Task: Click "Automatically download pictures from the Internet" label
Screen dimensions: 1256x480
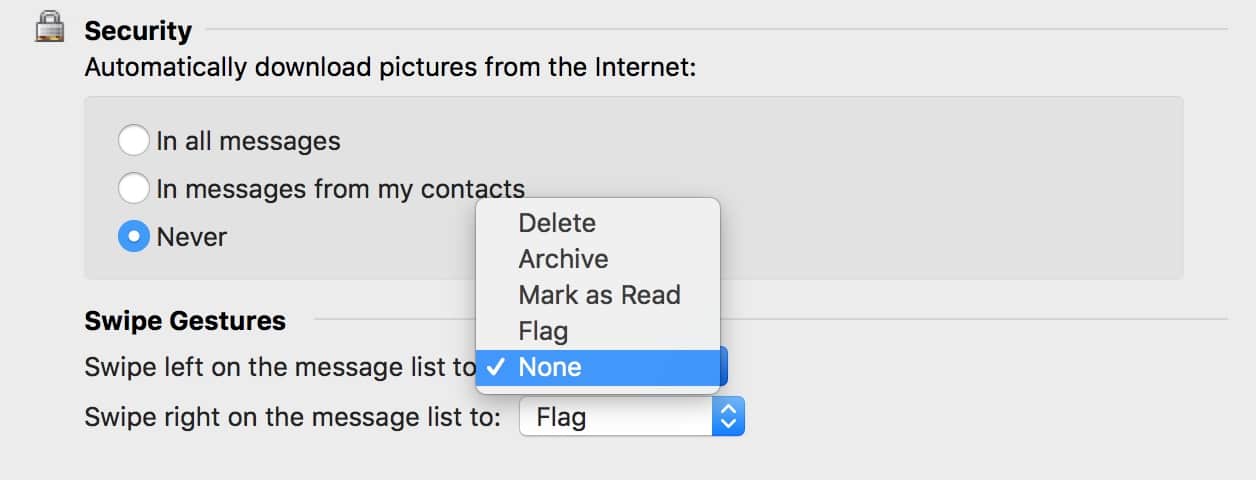Action: tap(389, 68)
